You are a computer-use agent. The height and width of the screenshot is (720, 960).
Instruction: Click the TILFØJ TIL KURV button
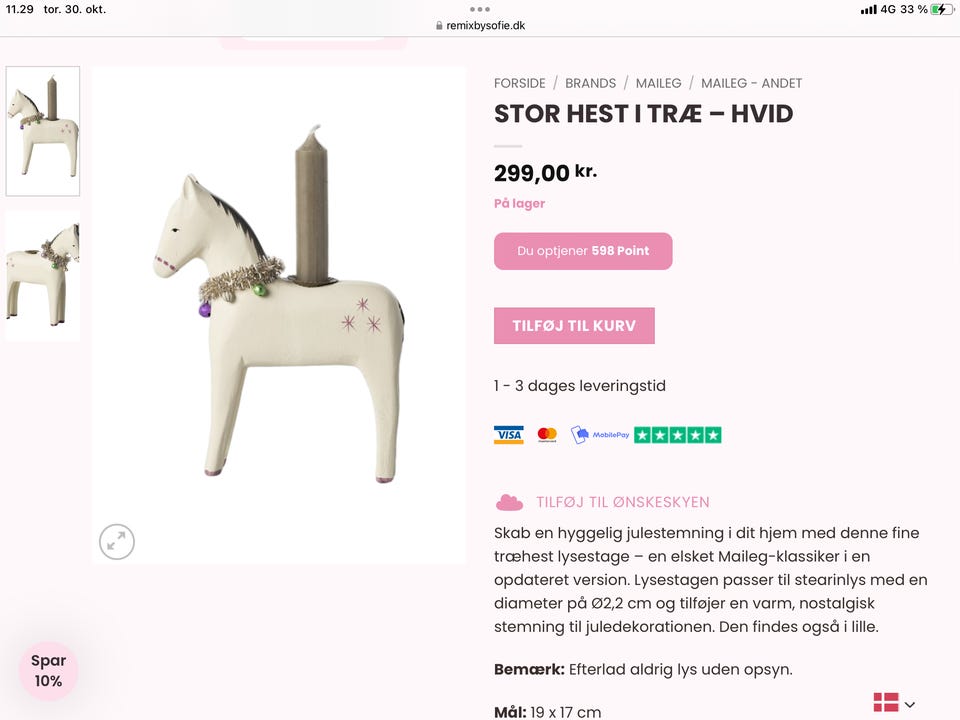tap(574, 326)
